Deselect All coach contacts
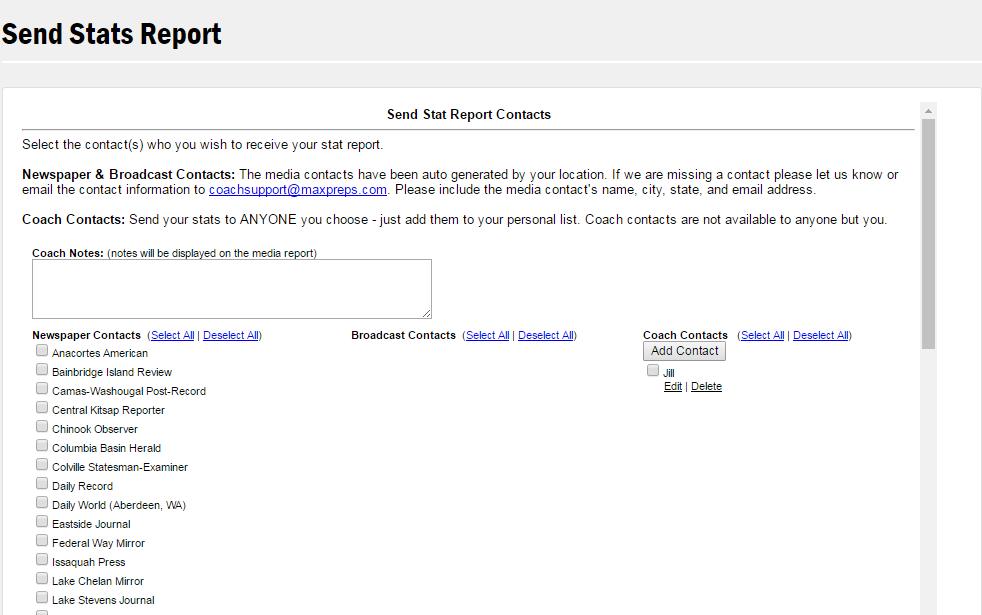The image size is (982, 615). click(x=820, y=336)
